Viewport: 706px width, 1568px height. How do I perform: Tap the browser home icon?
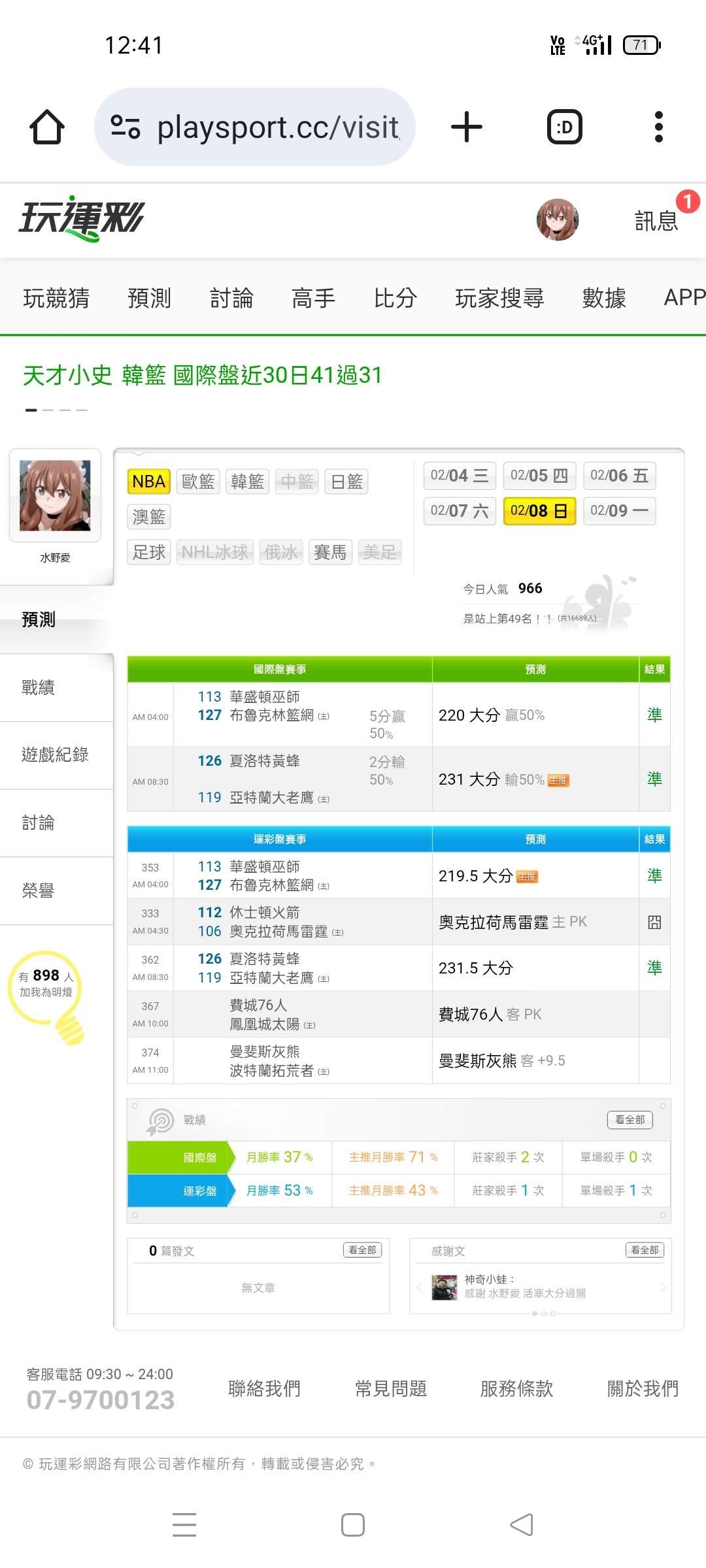47,127
